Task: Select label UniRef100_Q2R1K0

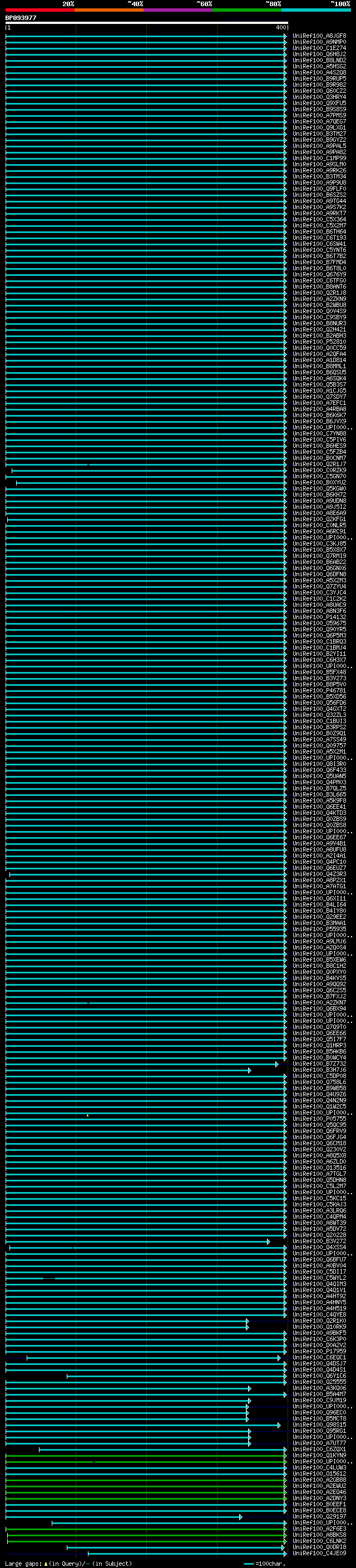Action: click(319, 1320)
